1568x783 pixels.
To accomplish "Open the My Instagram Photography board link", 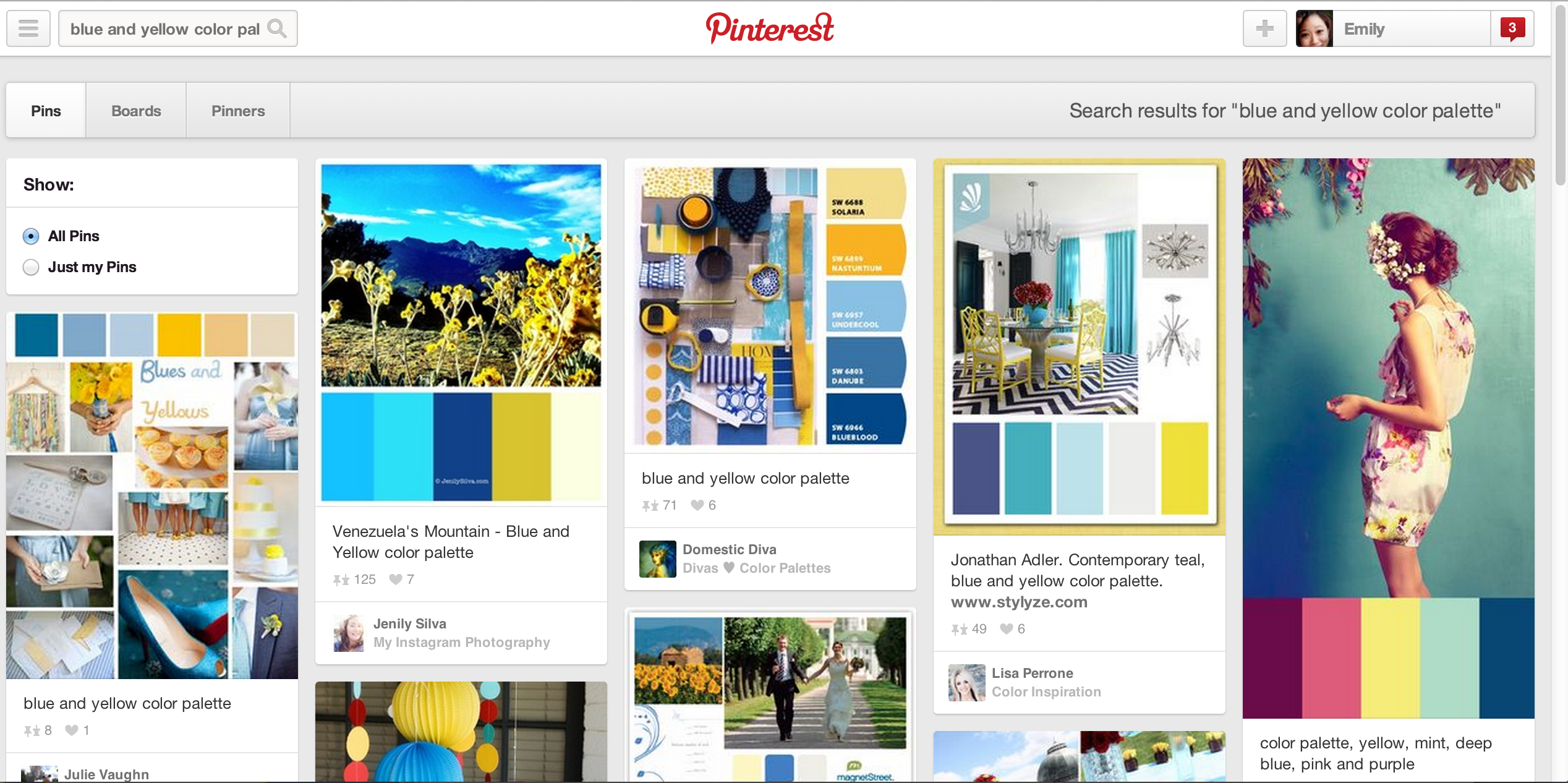I will 461,642.
